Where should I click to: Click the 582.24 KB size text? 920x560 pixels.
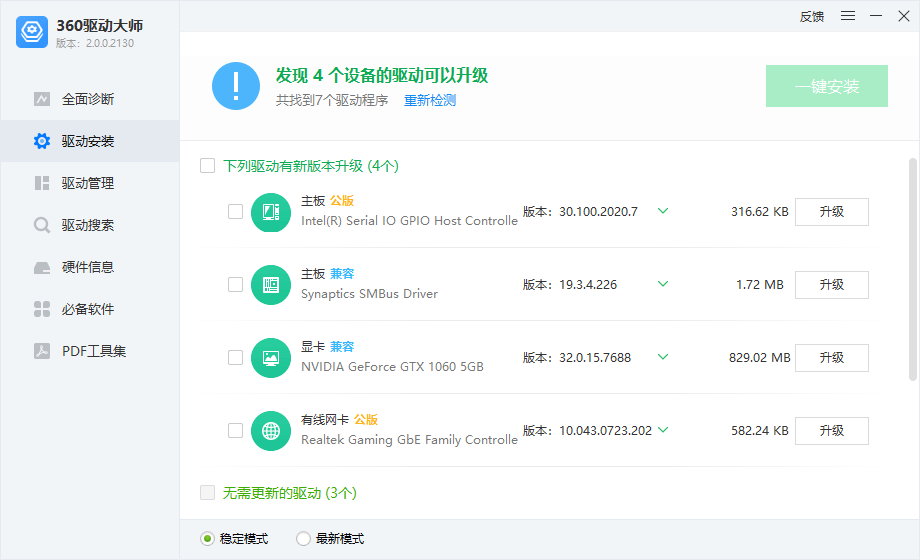coord(760,431)
